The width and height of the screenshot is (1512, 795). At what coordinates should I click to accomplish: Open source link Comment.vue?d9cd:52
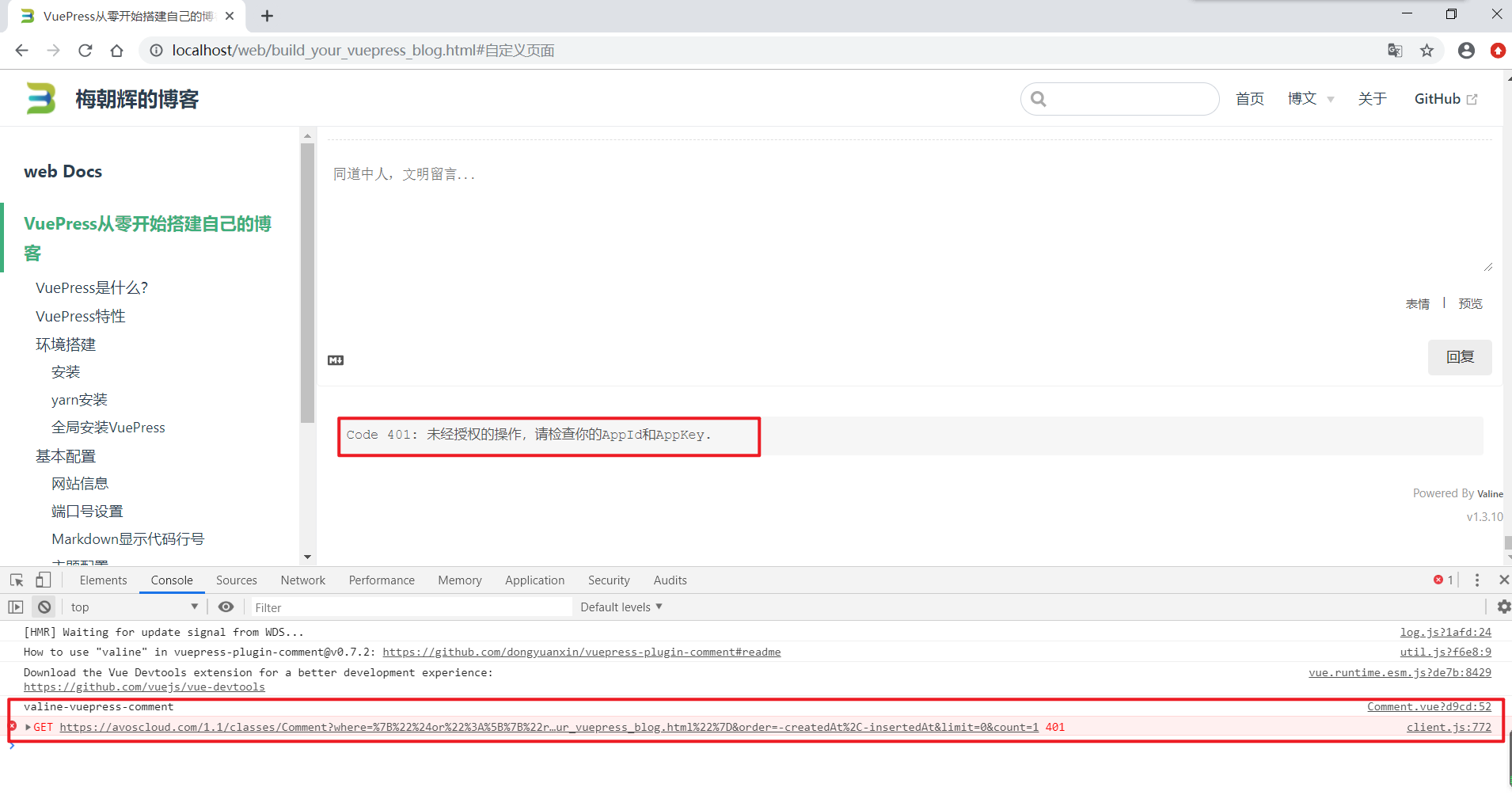[1429, 707]
